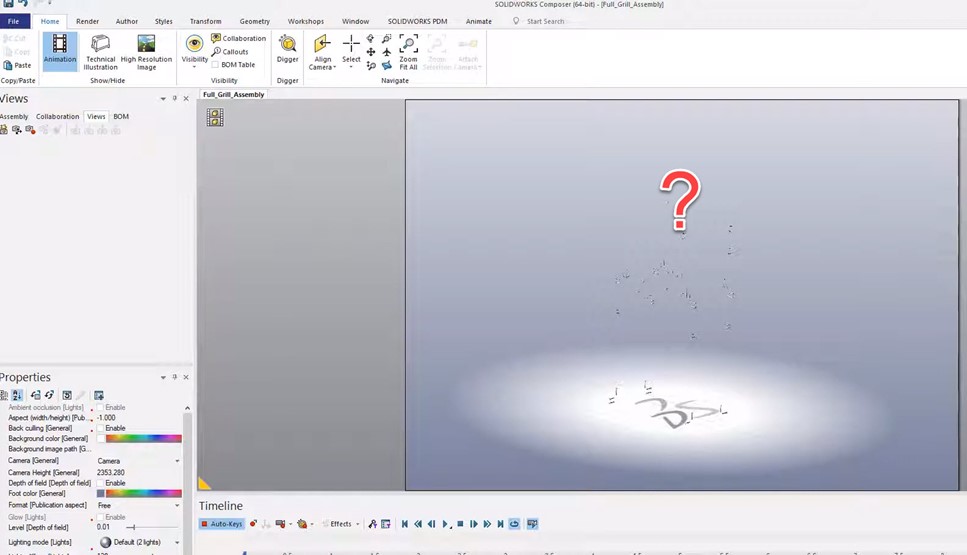This screenshot has height=555, width=967.
Task: Toggle the Animation mode button
Action: (60, 50)
